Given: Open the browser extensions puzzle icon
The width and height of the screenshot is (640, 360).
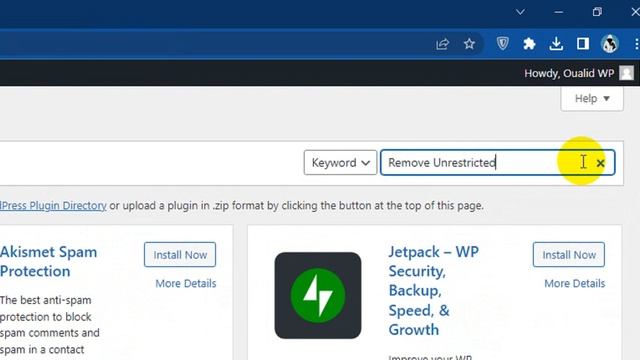Looking at the screenshot, I should pyautogui.click(x=529, y=44).
